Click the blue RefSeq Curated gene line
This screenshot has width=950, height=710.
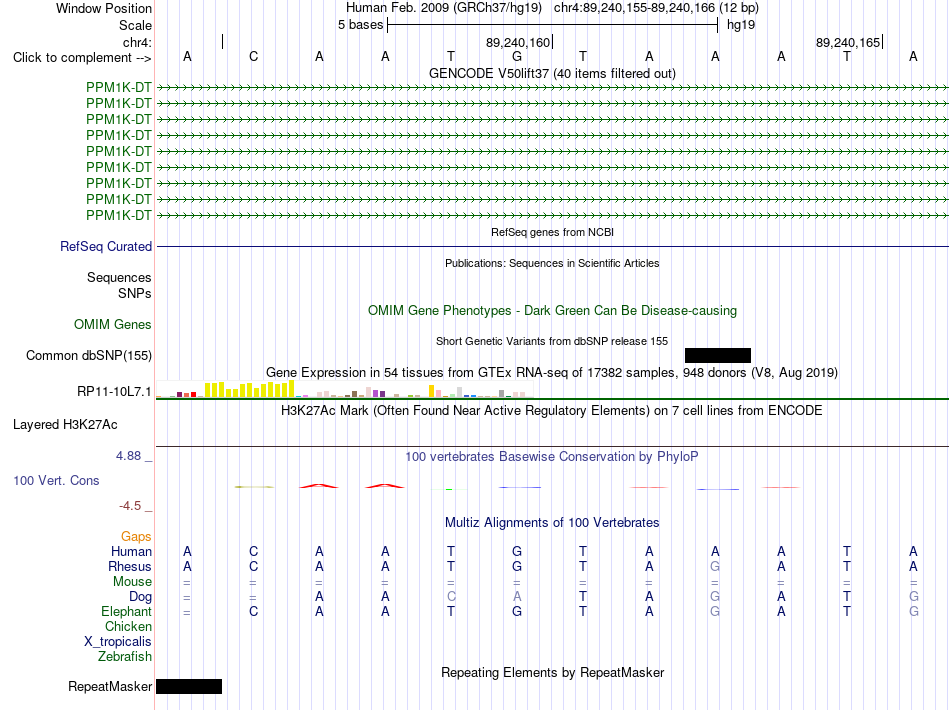tap(553, 247)
